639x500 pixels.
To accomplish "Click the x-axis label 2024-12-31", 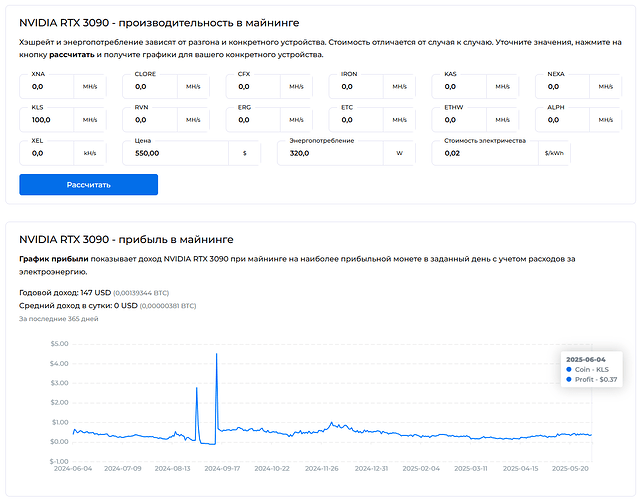I will (371, 469).
